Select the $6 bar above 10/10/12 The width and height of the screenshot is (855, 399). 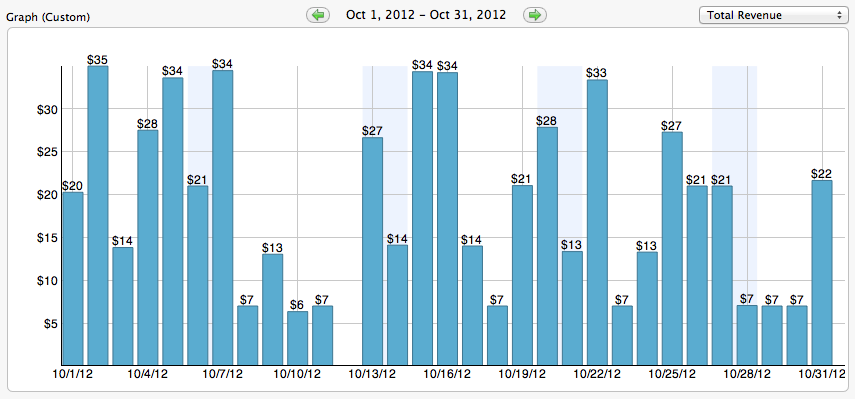(297, 338)
